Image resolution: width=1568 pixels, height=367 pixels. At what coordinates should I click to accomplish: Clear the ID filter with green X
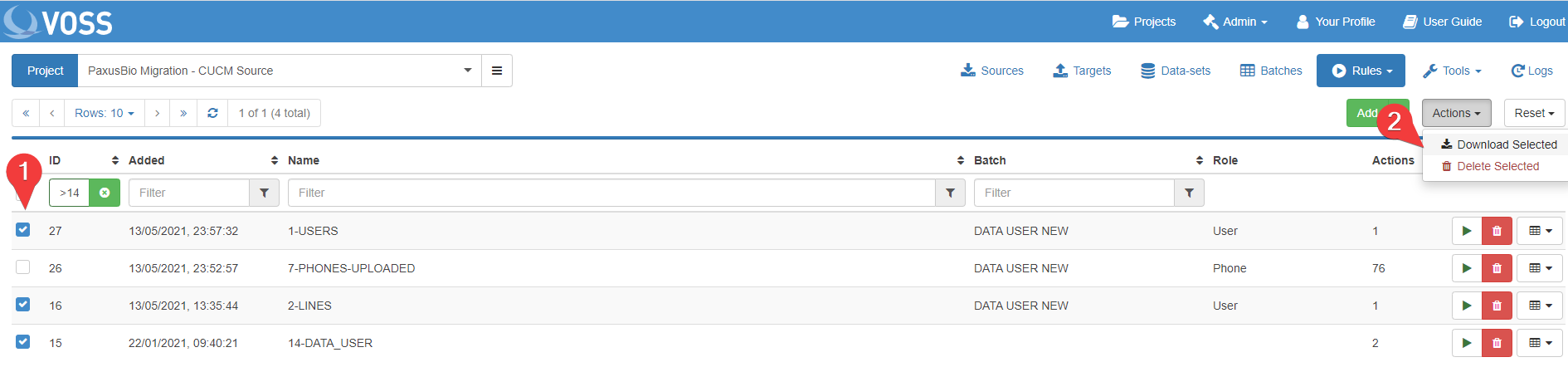click(105, 193)
